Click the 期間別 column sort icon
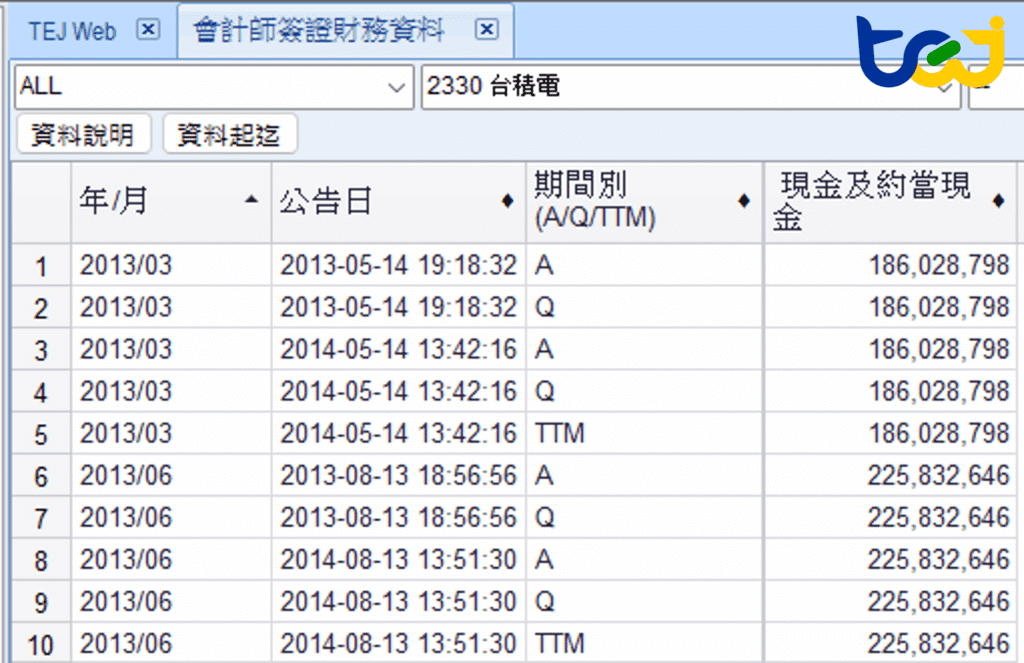The width and height of the screenshot is (1024, 663). (743, 201)
